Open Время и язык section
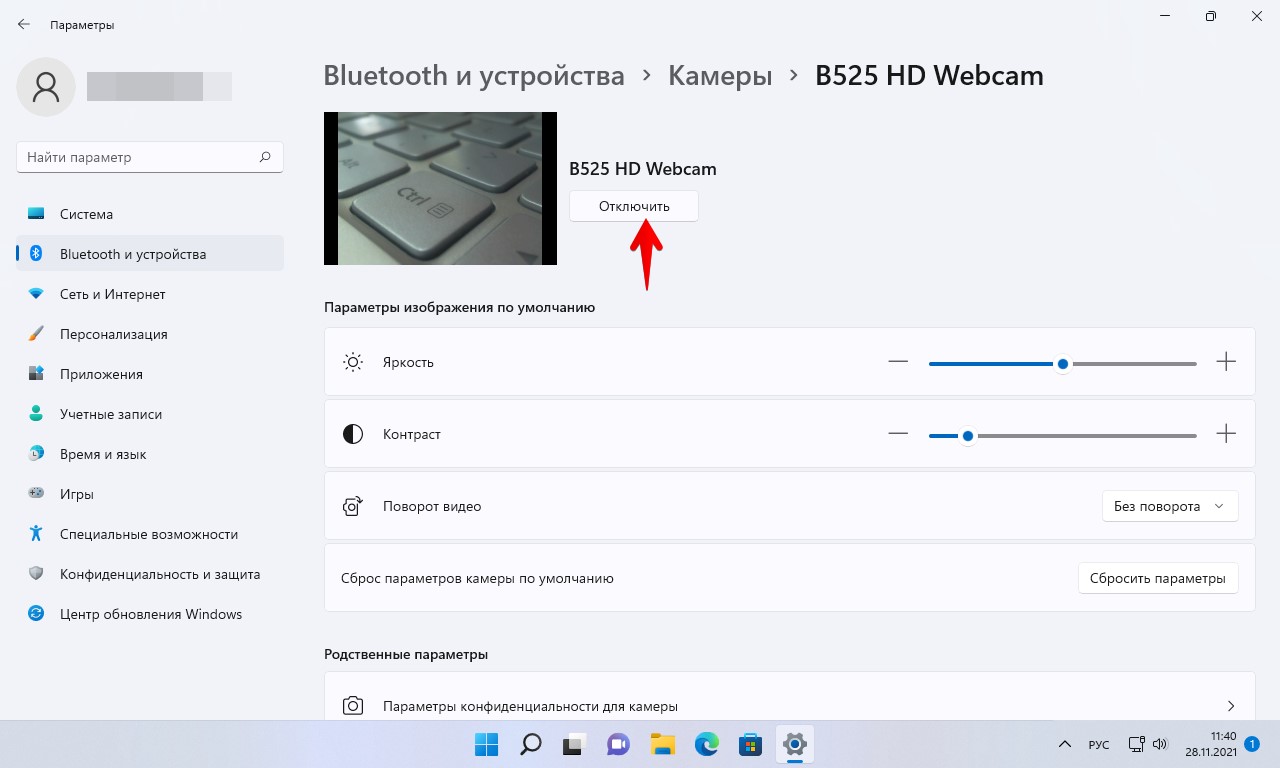Viewport: 1280px width, 768px height. [x=150, y=454]
